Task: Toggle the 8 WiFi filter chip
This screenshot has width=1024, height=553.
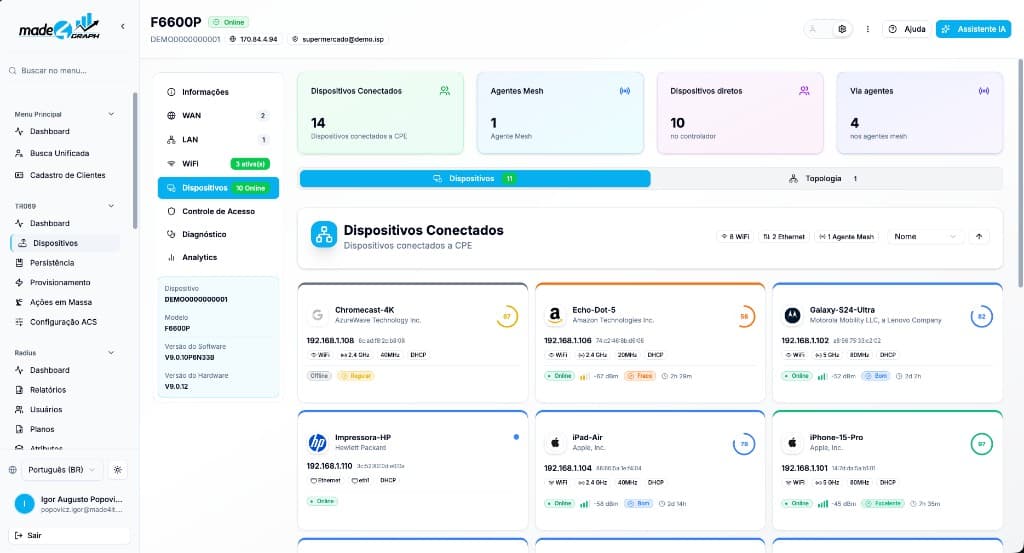Action: pyautogui.click(x=735, y=237)
